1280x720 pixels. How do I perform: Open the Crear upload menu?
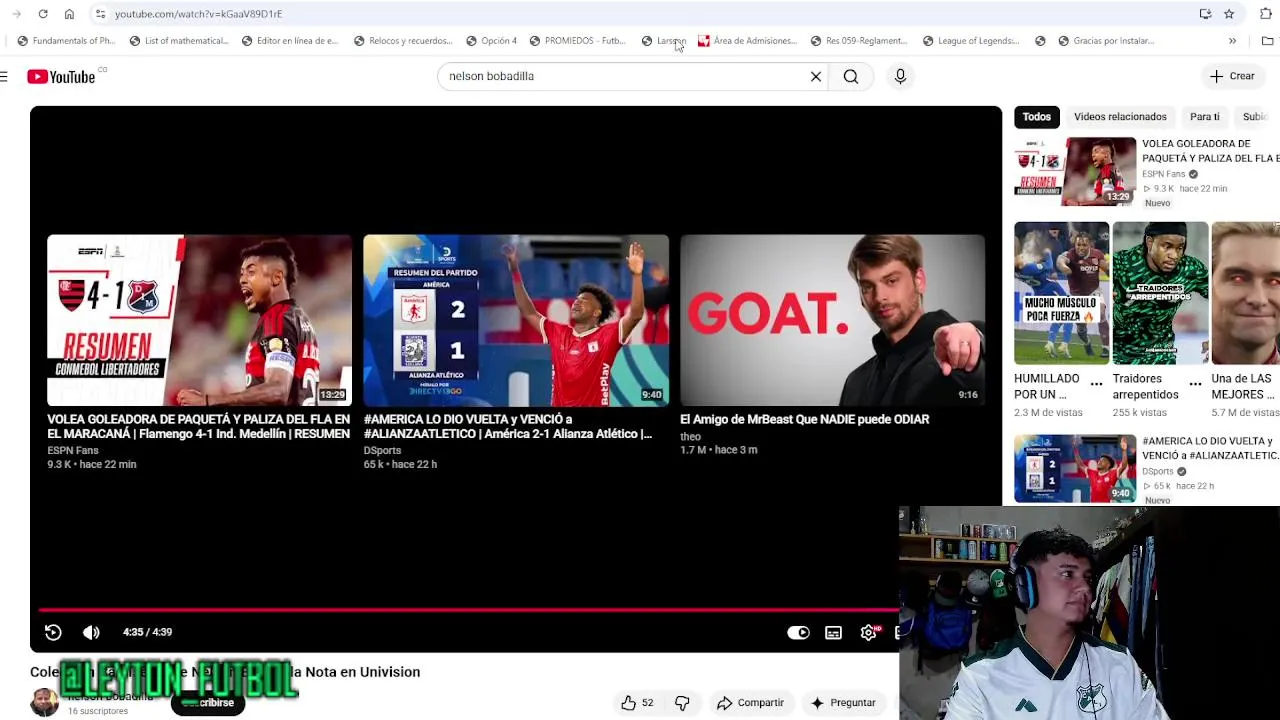tap(1232, 76)
